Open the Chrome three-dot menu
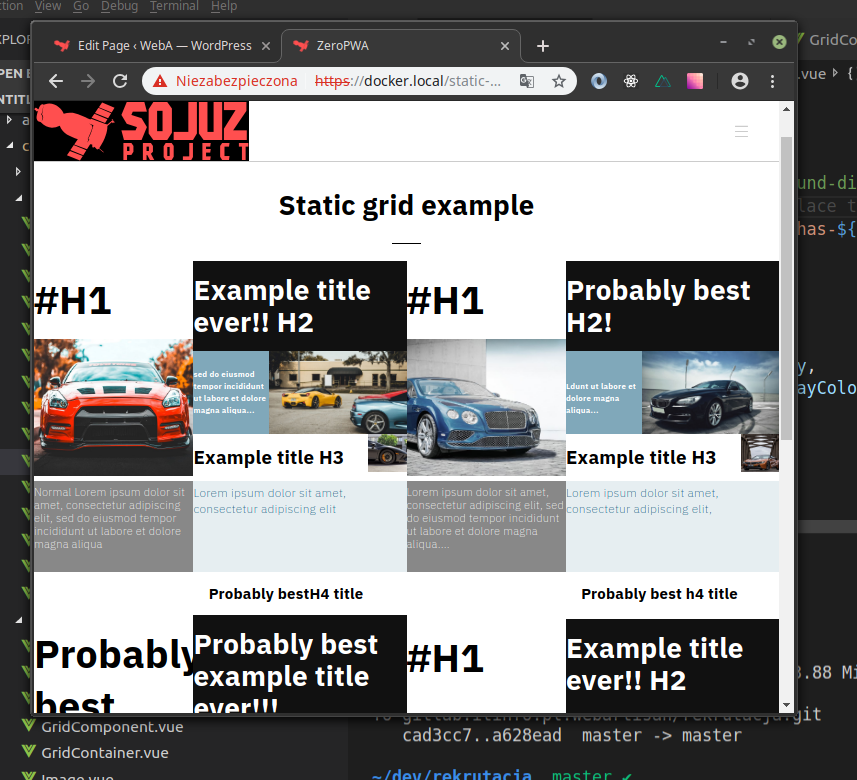The image size is (857, 780). point(772,81)
